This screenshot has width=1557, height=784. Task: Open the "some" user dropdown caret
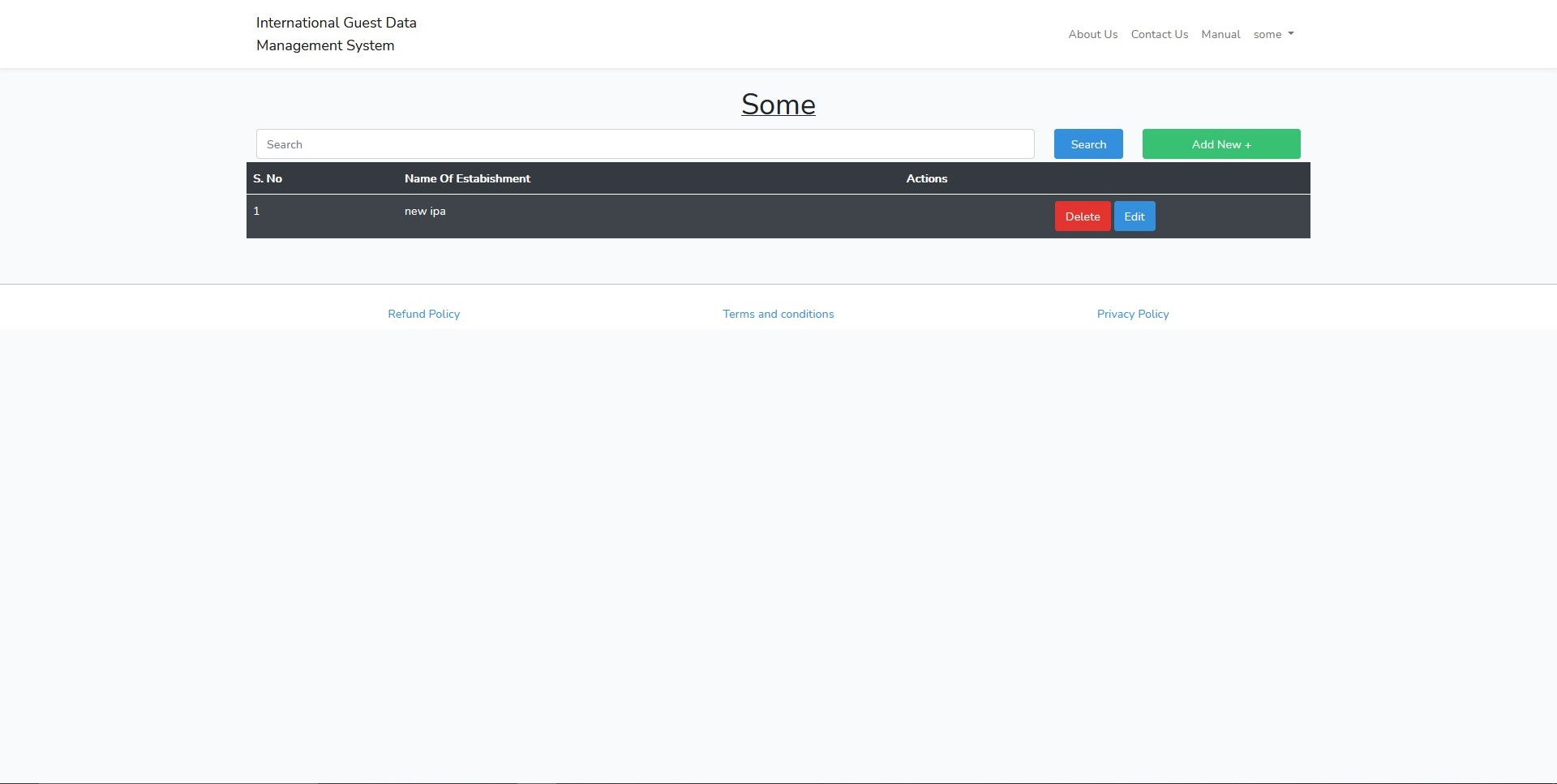point(1290,34)
